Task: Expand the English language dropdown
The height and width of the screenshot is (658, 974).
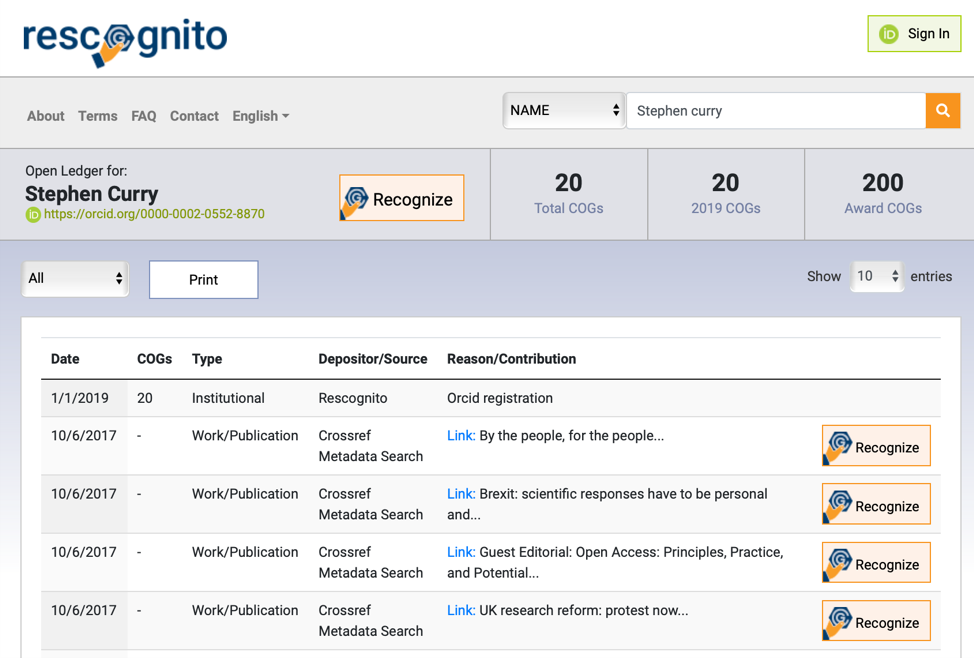Action: click(260, 116)
